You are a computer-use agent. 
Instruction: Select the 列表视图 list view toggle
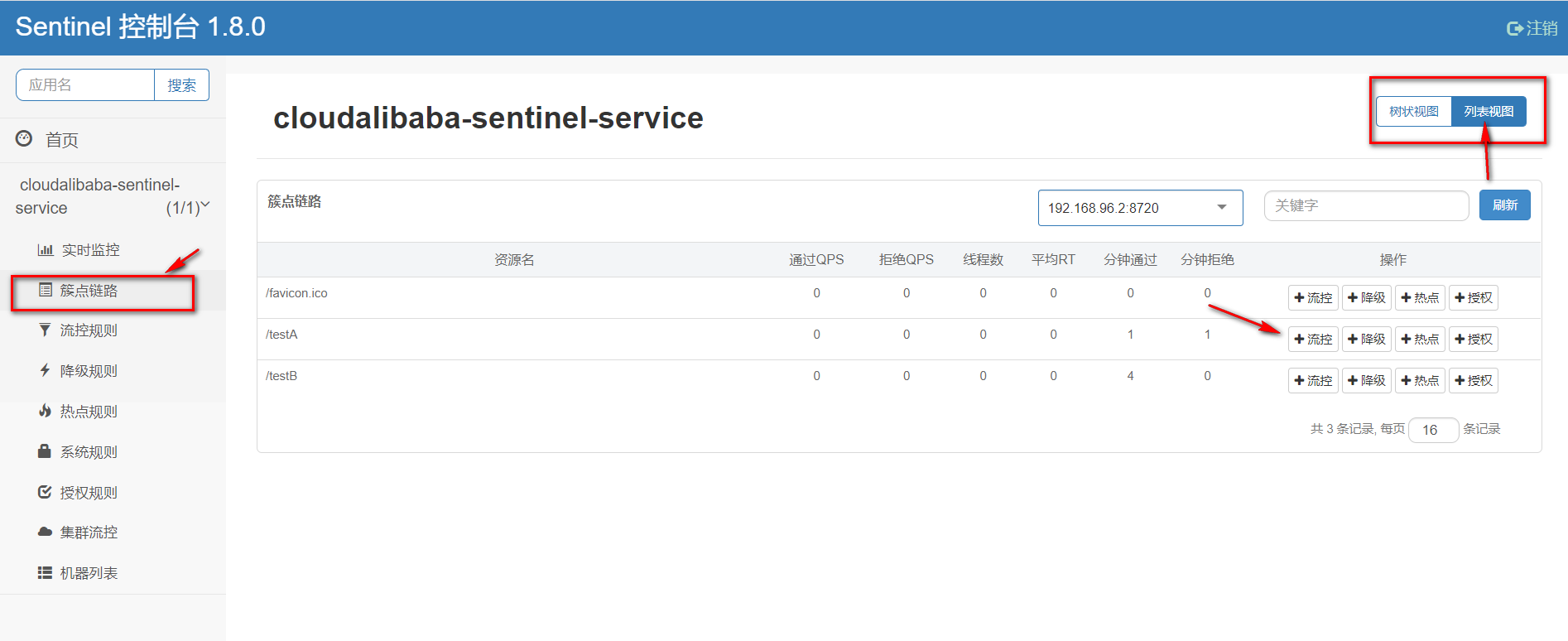pos(1488,112)
